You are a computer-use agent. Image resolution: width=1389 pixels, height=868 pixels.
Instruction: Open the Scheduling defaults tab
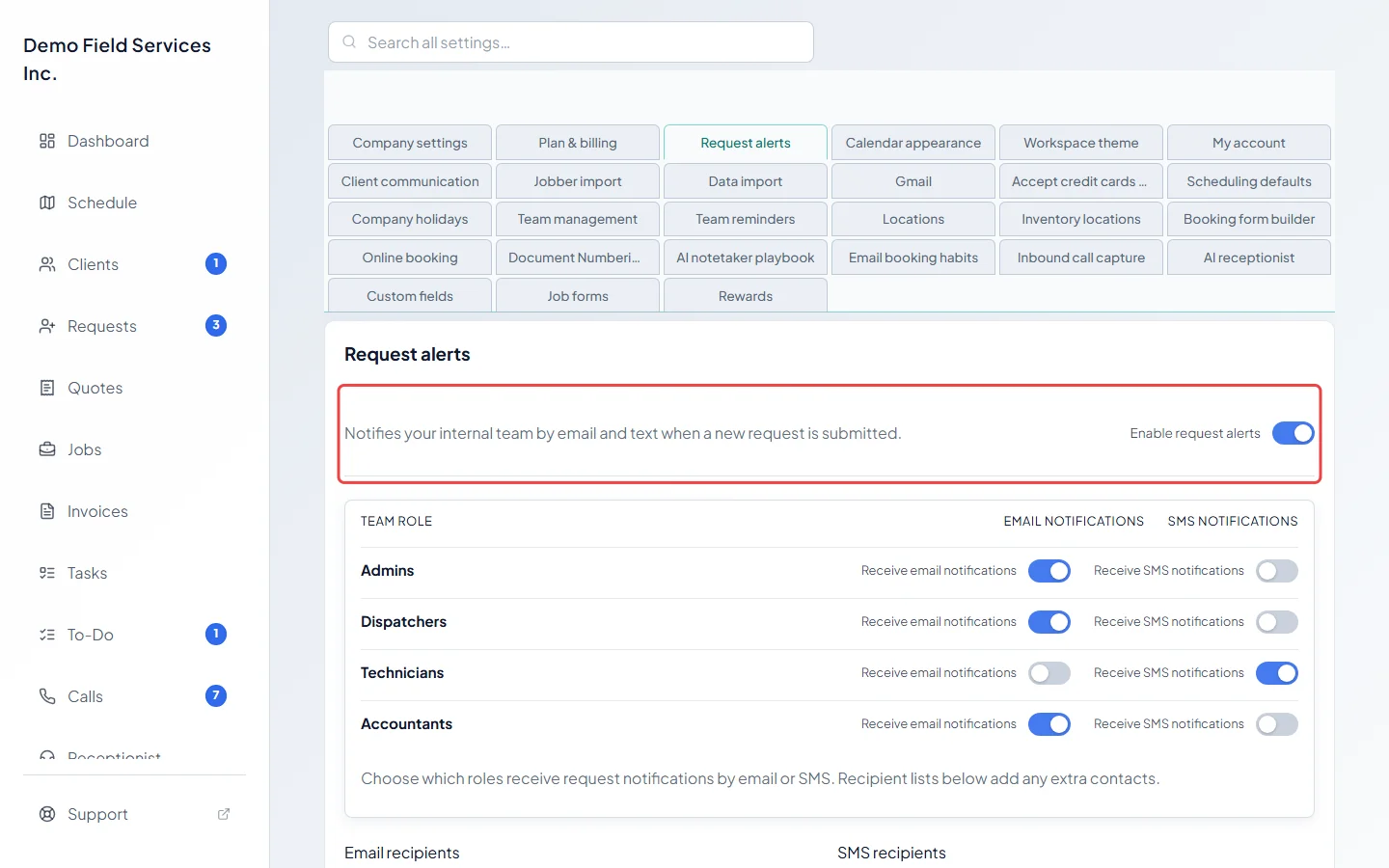(x=1249, y=181)
